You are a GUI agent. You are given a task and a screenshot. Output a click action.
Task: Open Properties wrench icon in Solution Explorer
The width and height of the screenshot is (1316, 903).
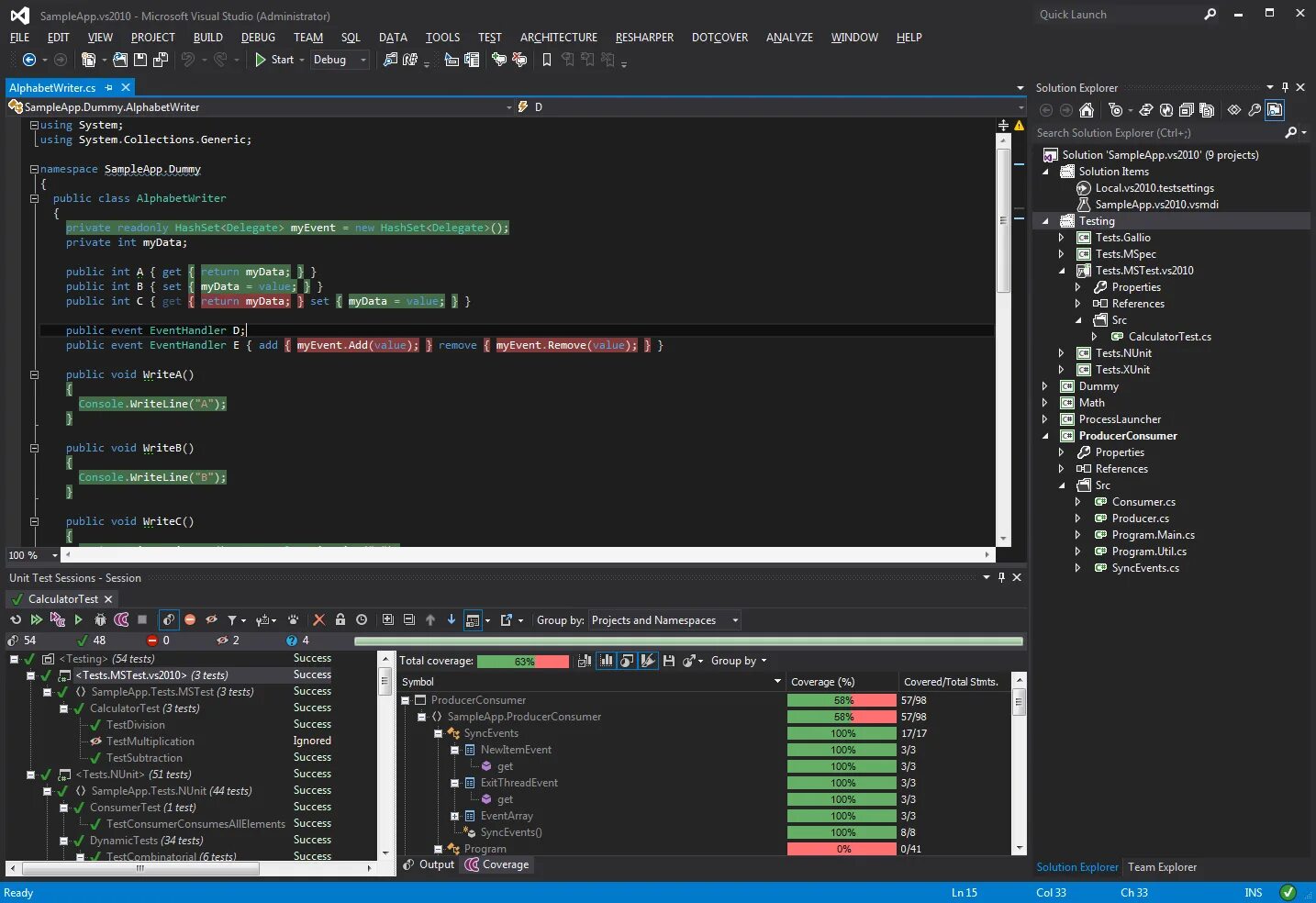pos(1255,110)
